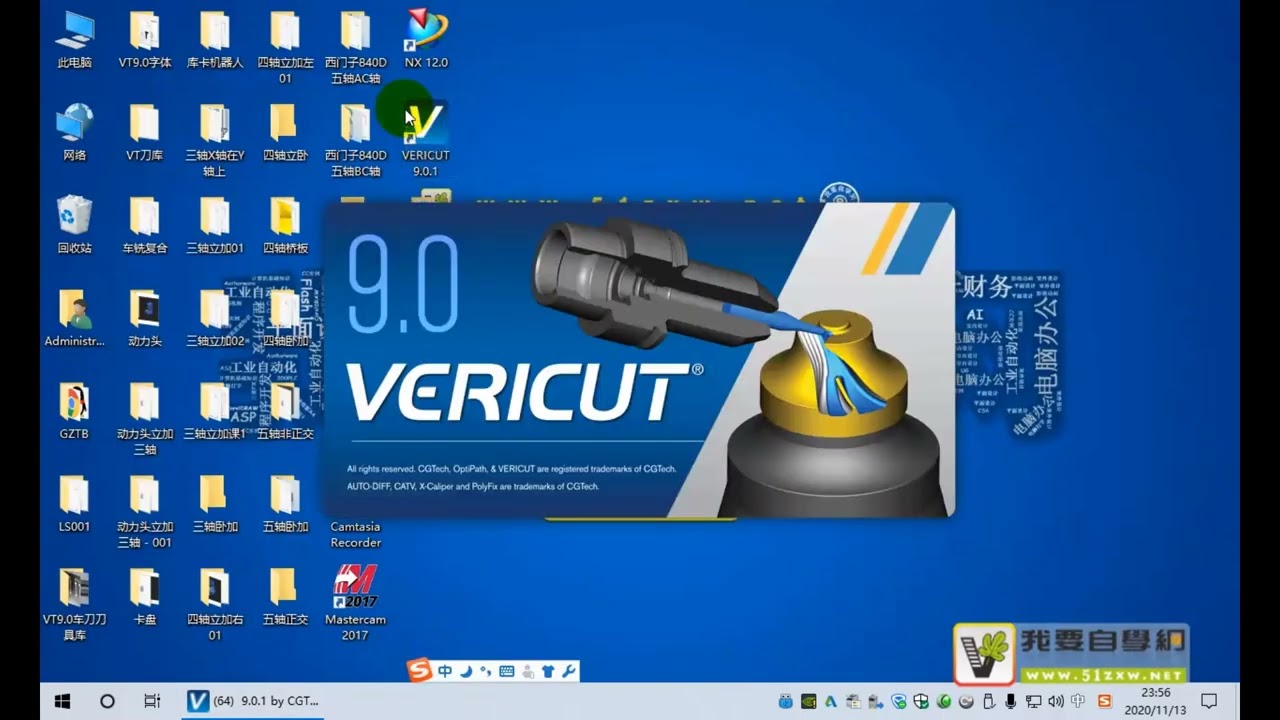
Task: Toggle the 中 input indicator in tray
Action: point(1077,701)
